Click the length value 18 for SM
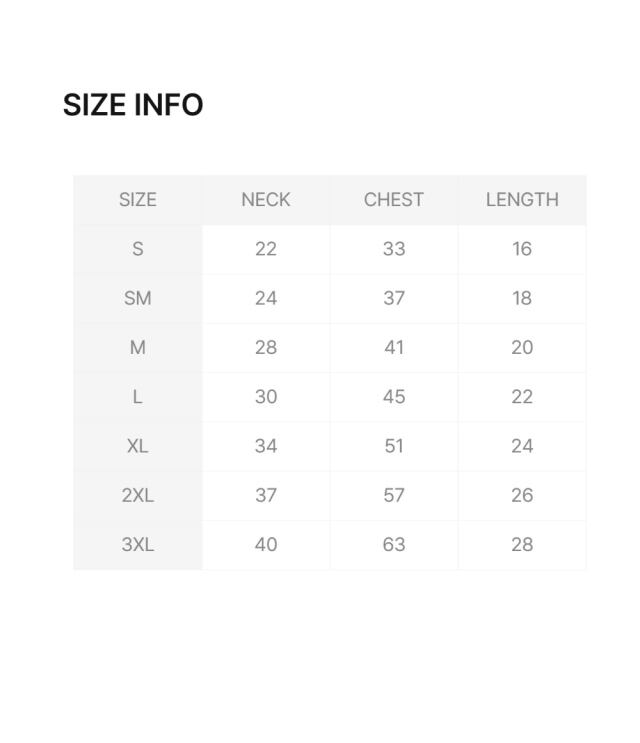Image resolution: width=640 pixels, height=743 pixels. 522,298
